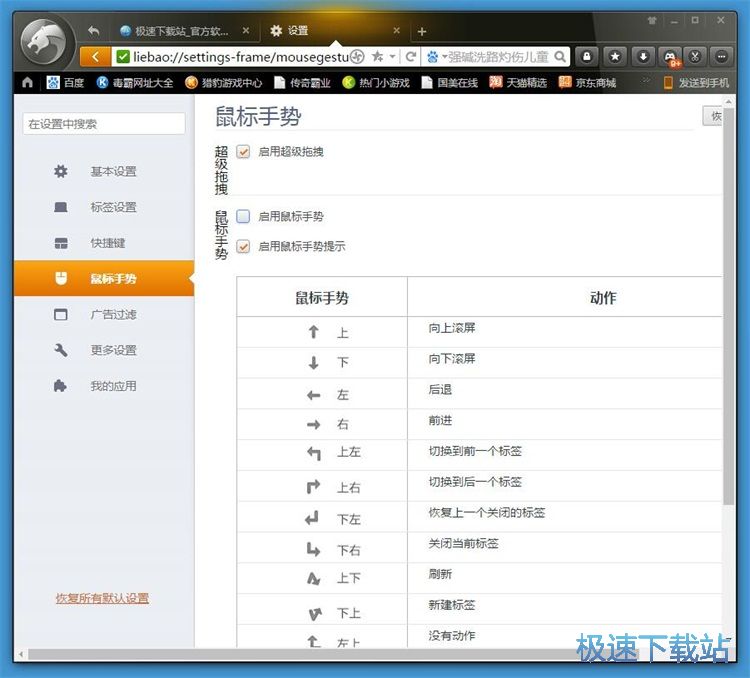Open 广告过滤 in the sidebar

(x=104, y=314)
